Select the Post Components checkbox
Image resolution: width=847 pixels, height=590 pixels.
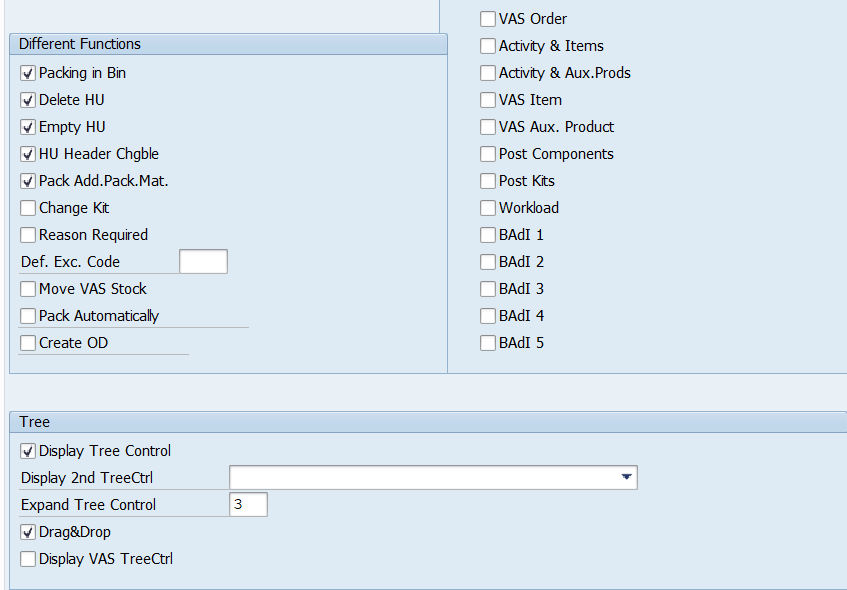coord(488,154)
